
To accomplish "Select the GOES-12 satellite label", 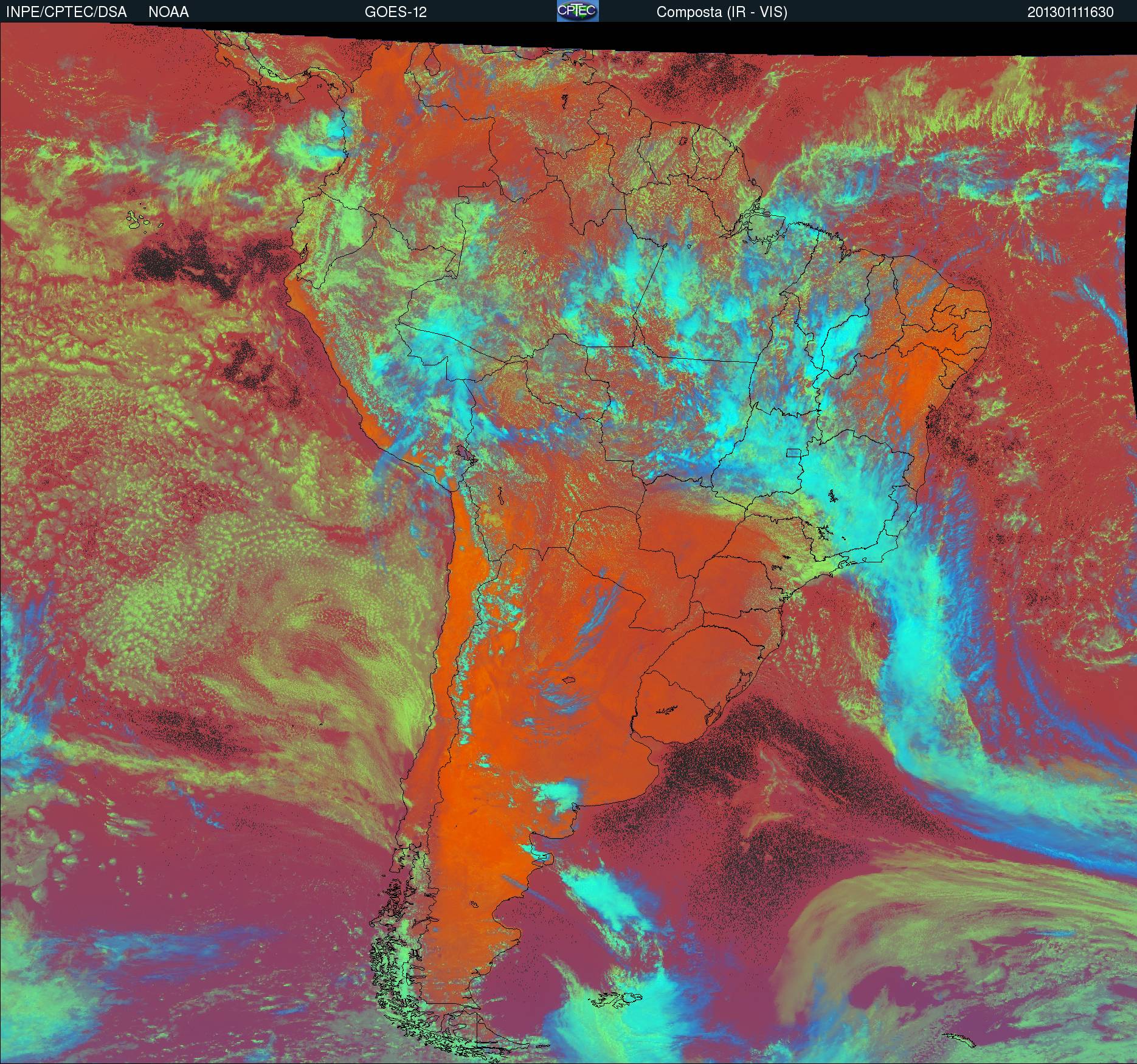I will pyautogui.click(x=395, y=12).
